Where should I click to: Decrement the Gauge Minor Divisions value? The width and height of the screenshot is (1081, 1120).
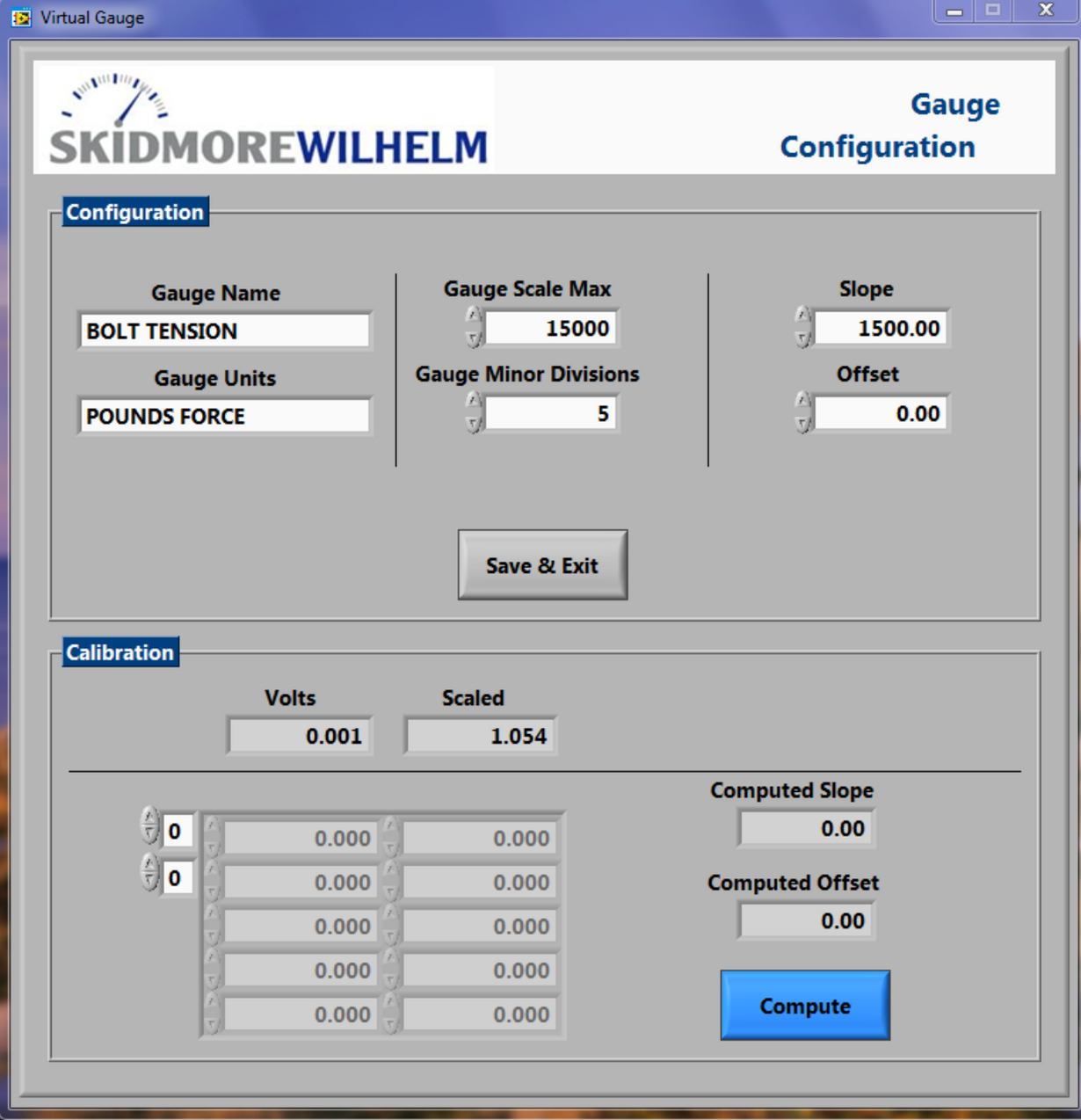(473, 420)
